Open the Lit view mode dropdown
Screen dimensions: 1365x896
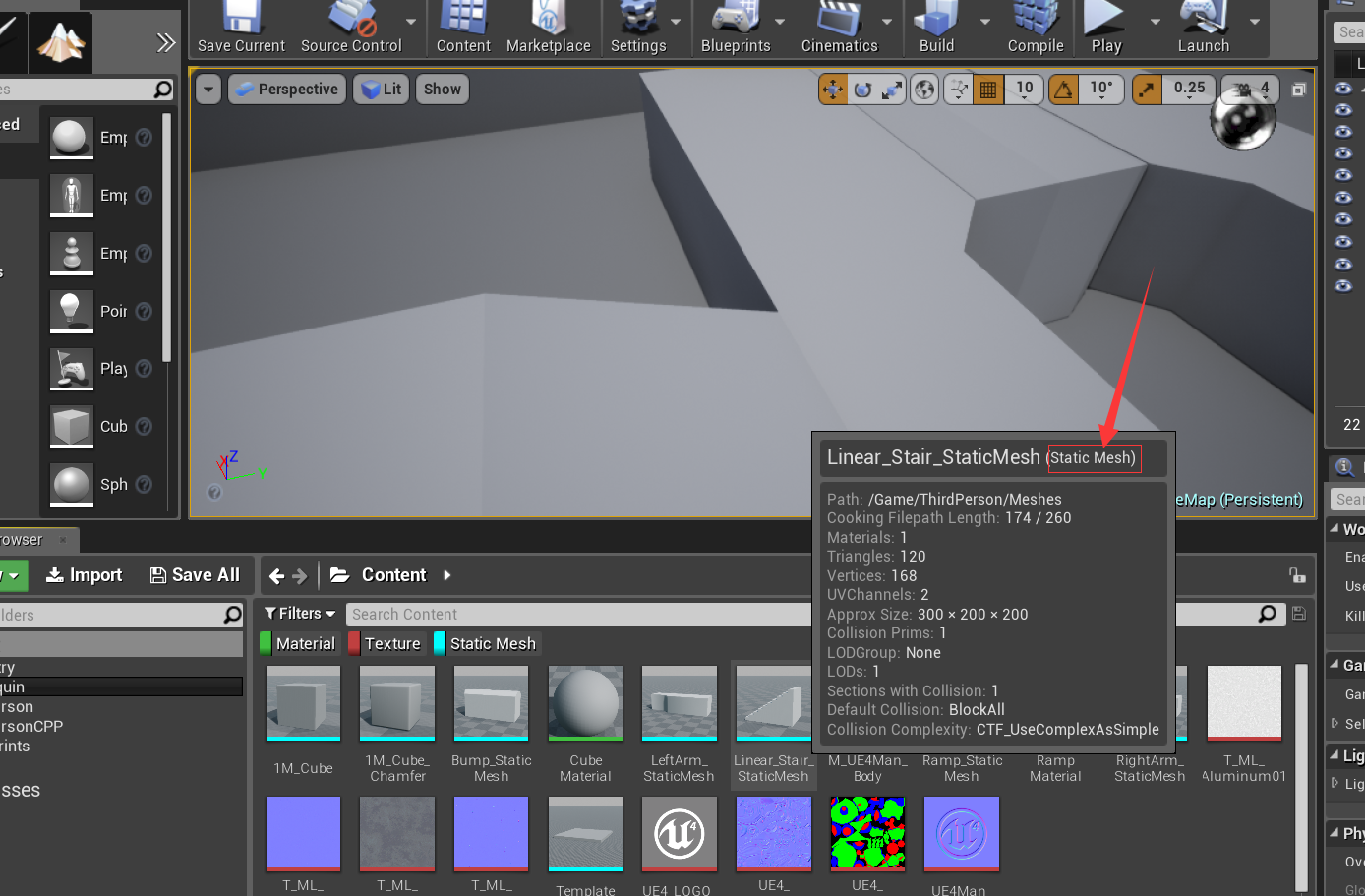[x=381, y=89]
